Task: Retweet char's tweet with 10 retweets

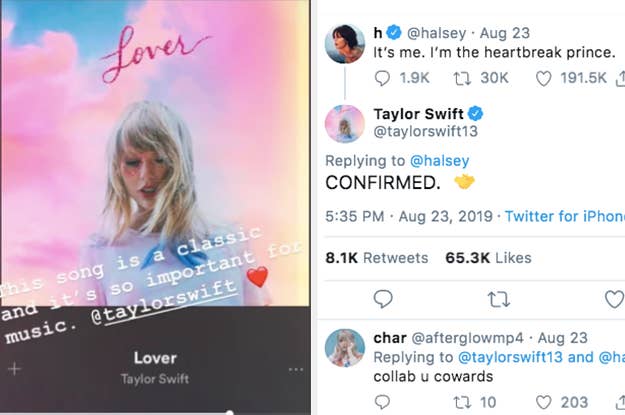Action: (x=463, y=402)
